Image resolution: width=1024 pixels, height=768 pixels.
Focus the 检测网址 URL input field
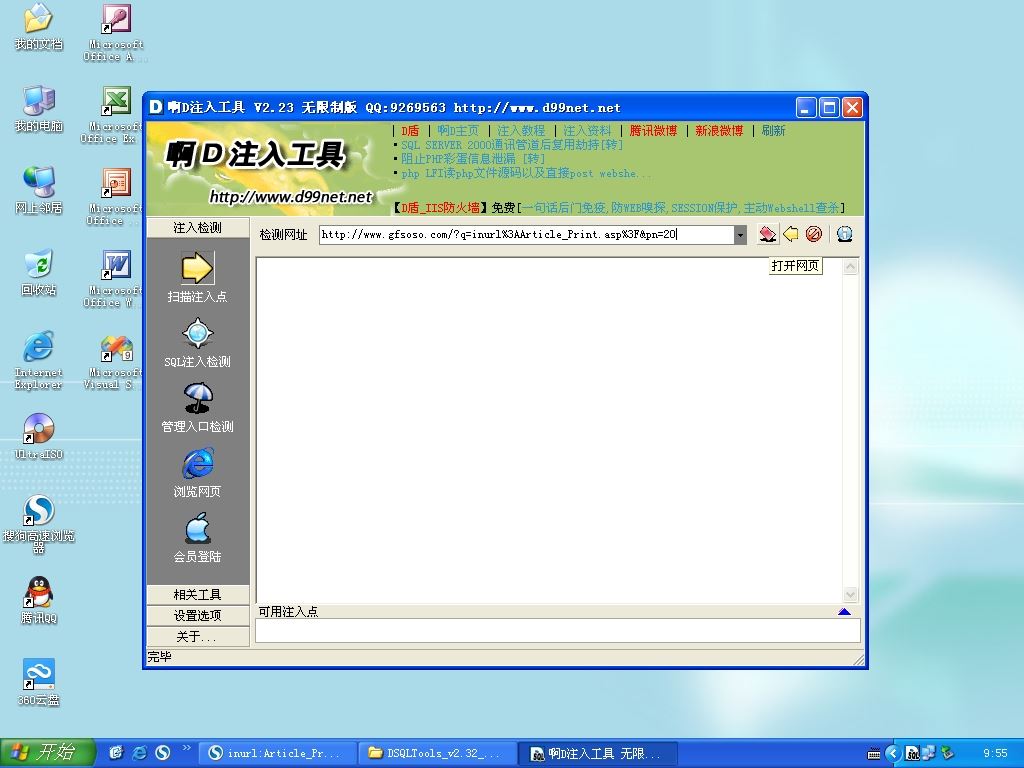coord(526,234)
